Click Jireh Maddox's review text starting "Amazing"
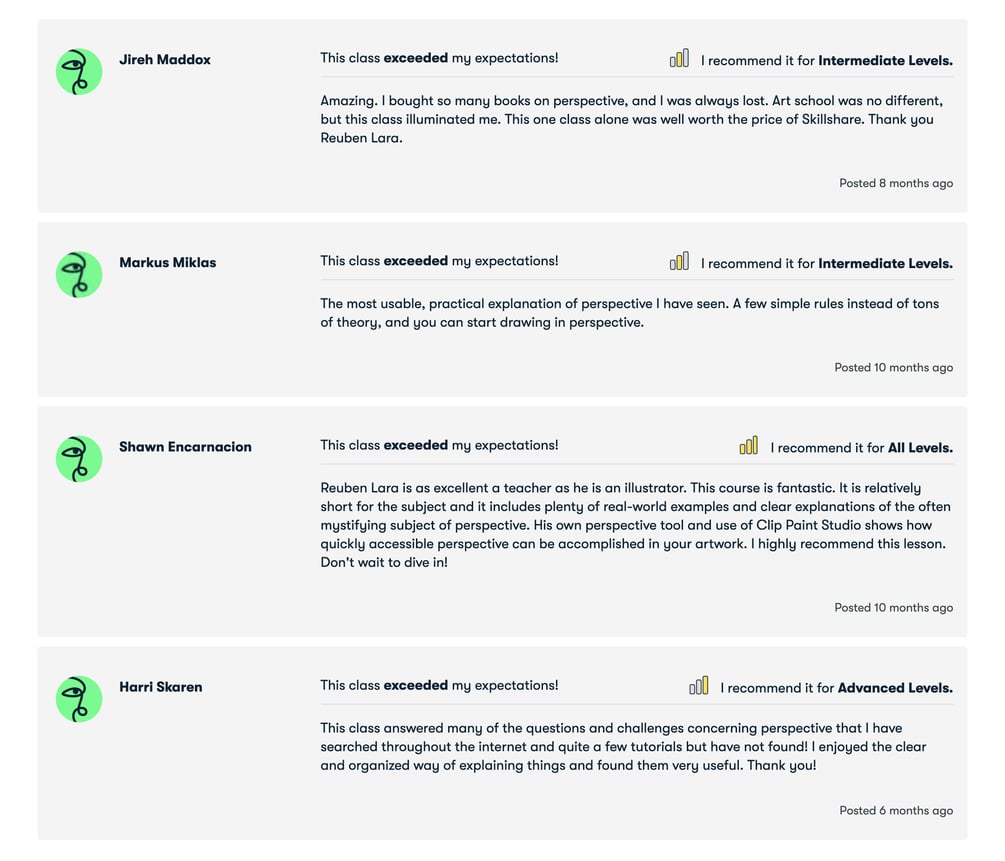This screenshot has width=1005, height=861. [631, 119]
